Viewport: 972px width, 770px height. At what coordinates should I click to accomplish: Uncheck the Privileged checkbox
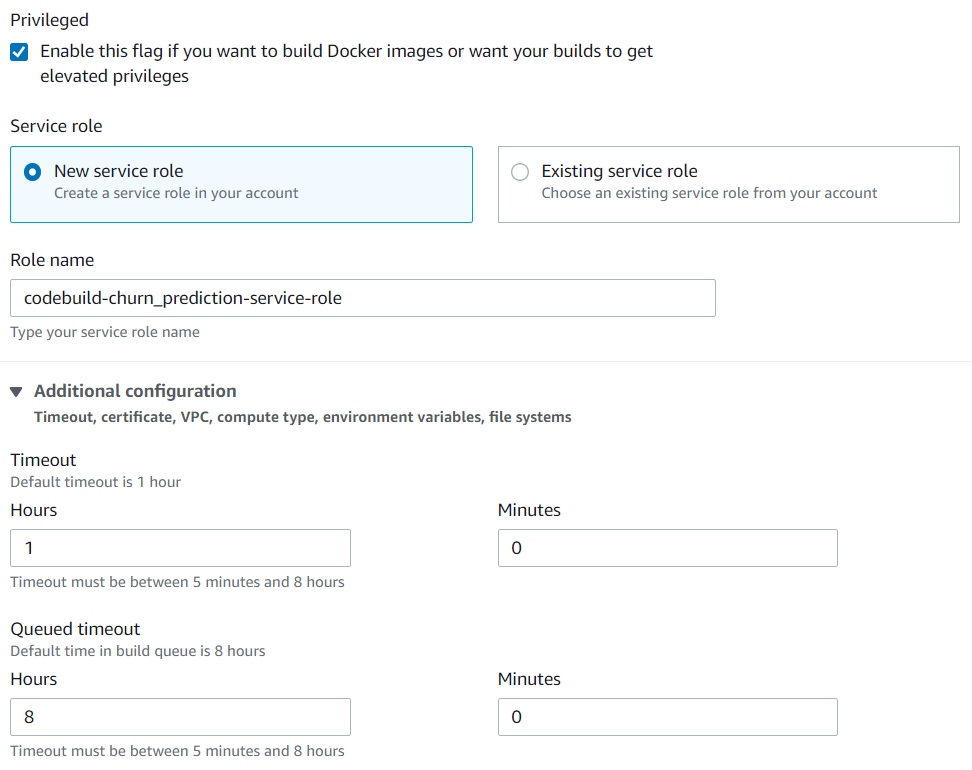19,52
